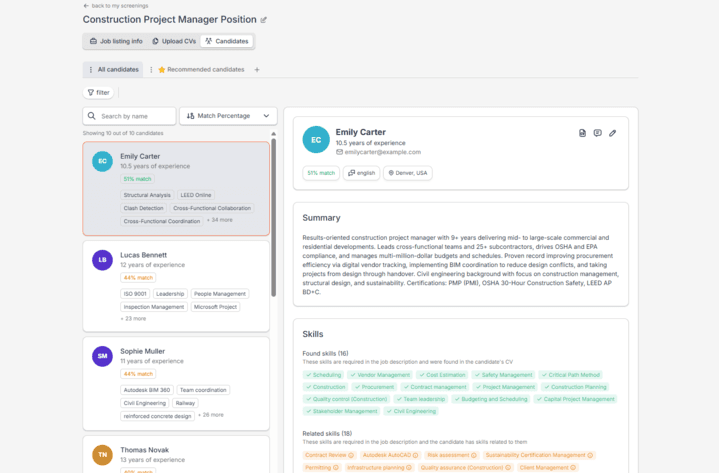Add a new candidate view with plus

[257, 70]
